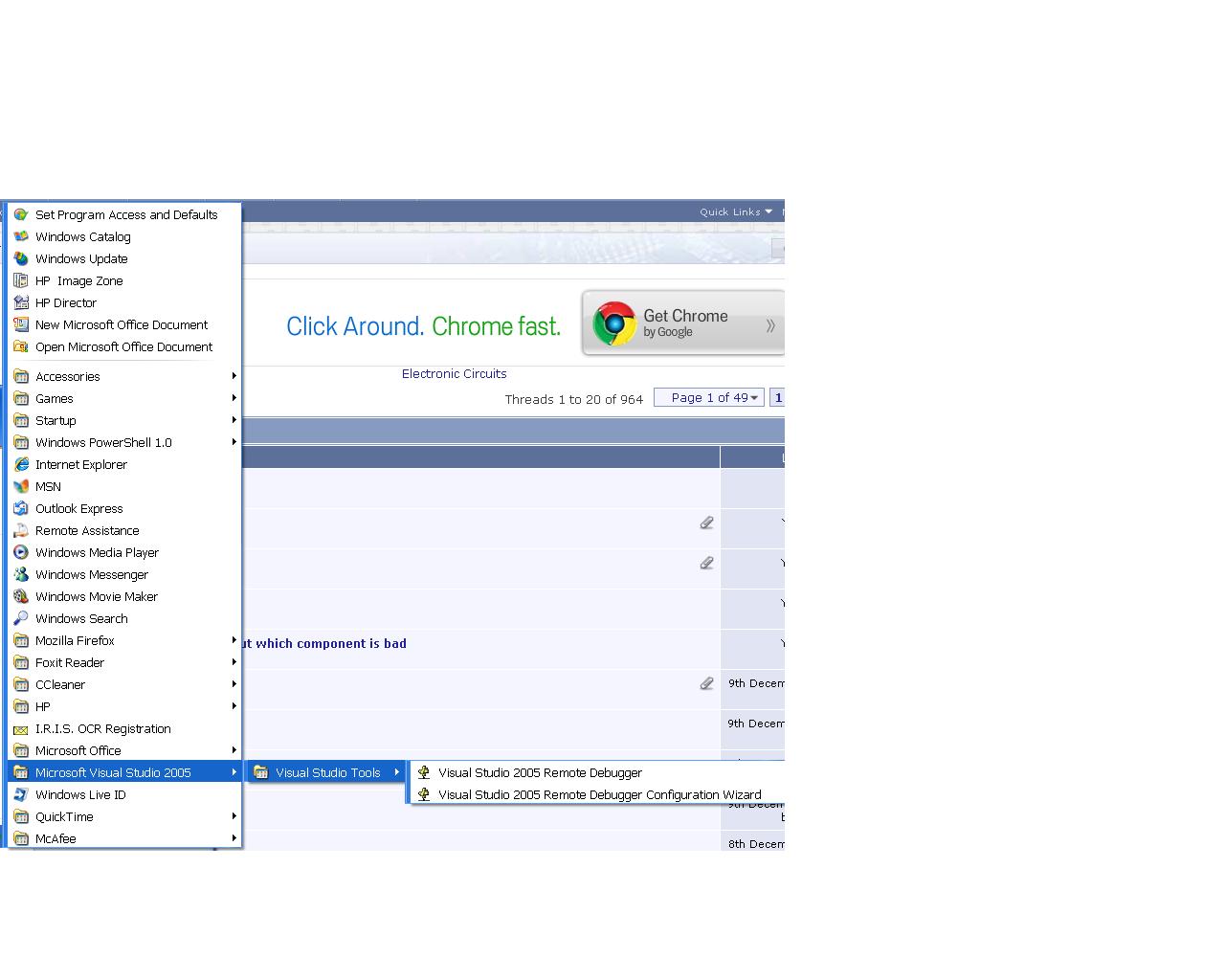Click the Visual Studio Tools folder icon

click(x=261, y=772)
